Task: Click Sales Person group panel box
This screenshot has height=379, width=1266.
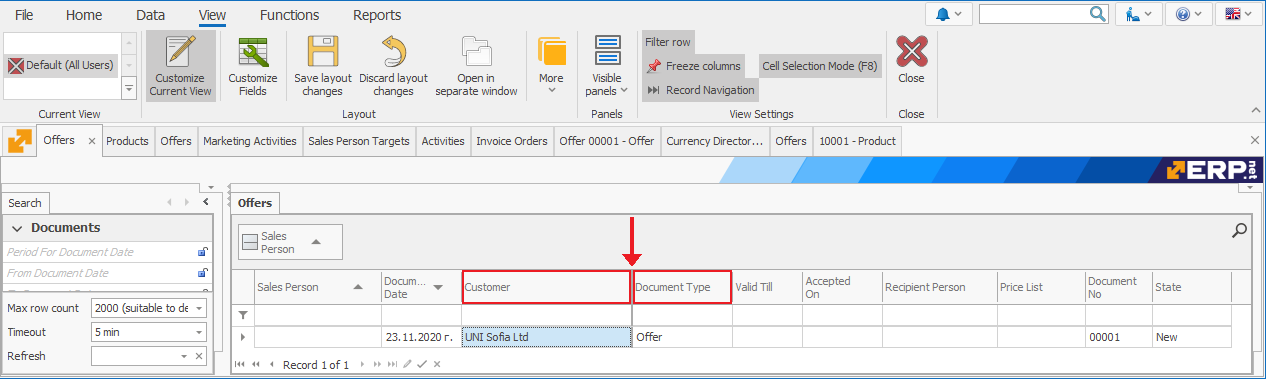Action: (x=290, y=242)
